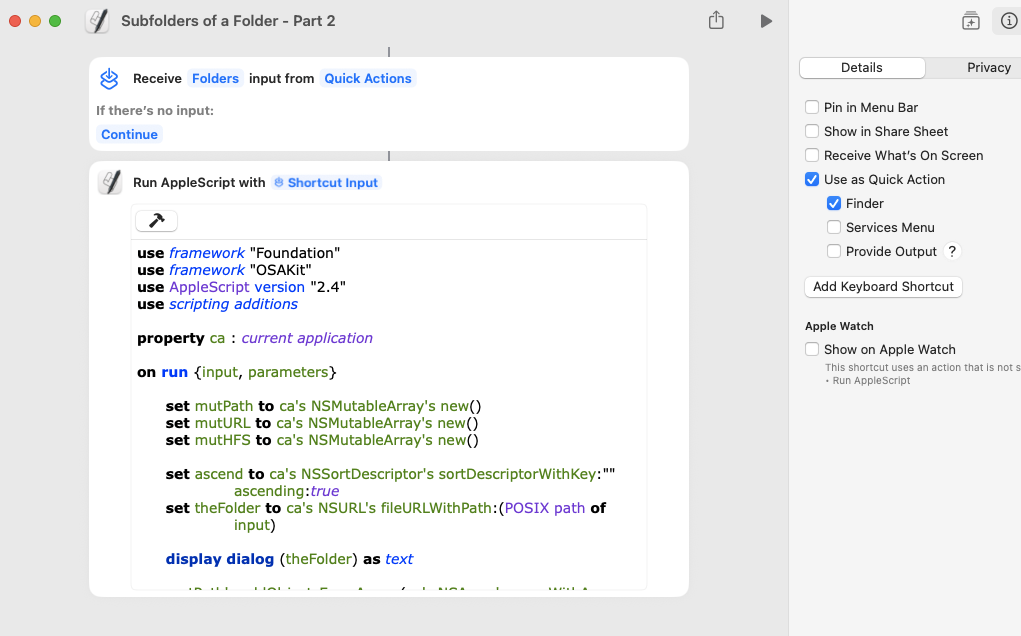Click the Run AppleScript action icon
The height and width of the screenshot is (636, 1021).
pos(110,182)
